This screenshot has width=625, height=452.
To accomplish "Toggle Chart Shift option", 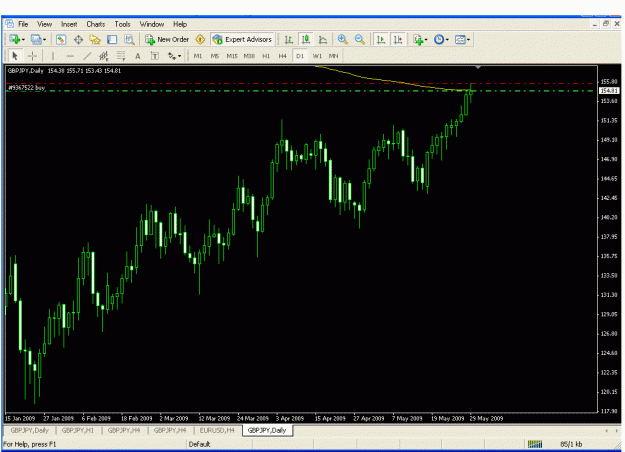I will point(398,39).
